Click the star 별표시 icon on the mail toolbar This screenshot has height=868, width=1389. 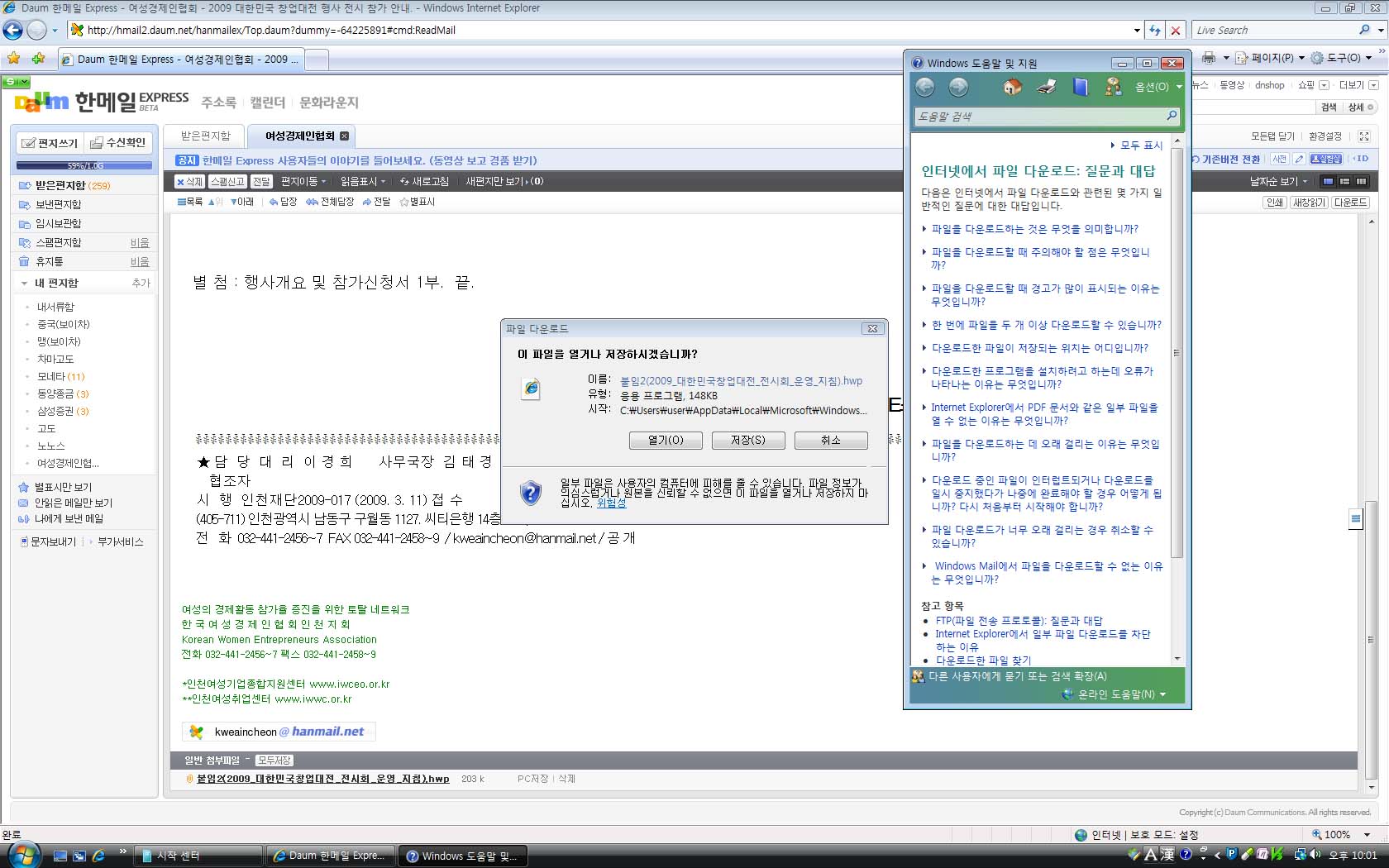click(x=404, y=202)
